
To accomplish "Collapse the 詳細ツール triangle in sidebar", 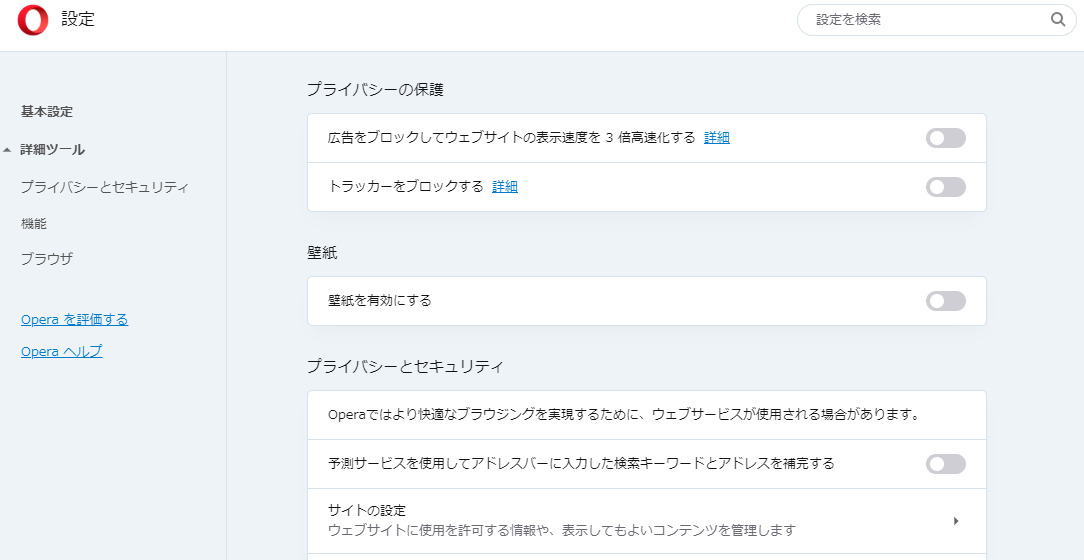I will click(x=8, y=150).
